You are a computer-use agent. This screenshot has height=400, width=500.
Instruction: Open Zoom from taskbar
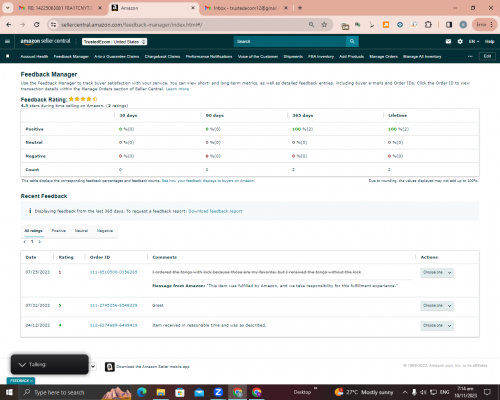[x=218, y=392]
